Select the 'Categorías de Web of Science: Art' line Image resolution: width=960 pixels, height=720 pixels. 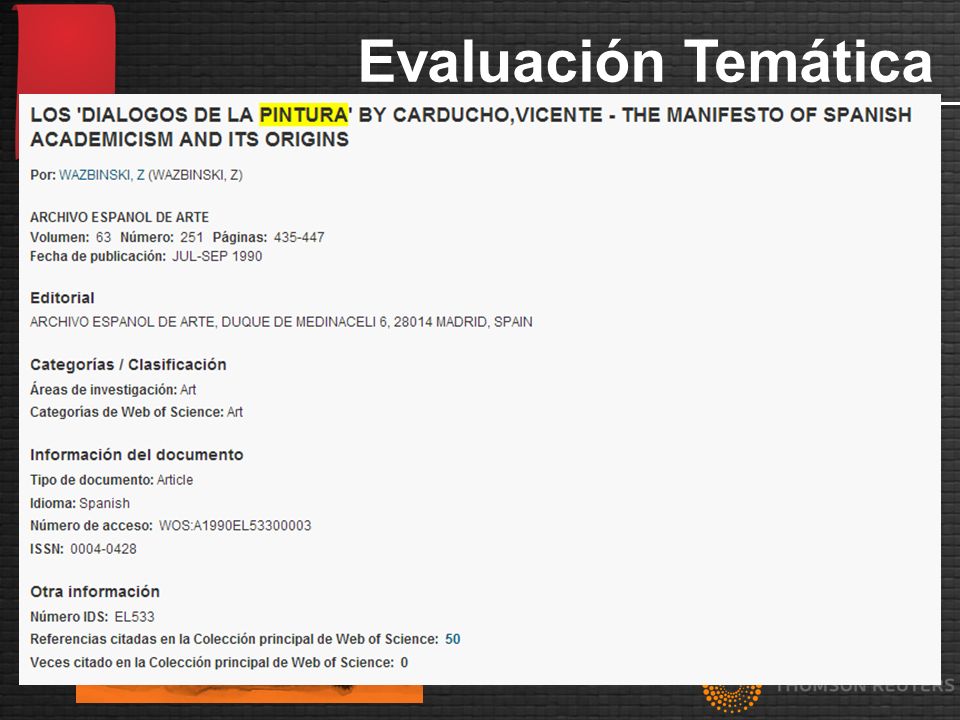137,413
